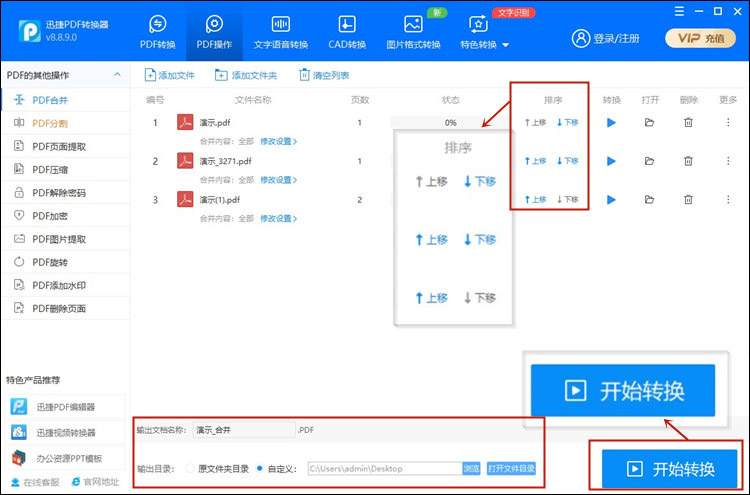Switch to the PDF转换 top tab
The height and width of the screenshot is (495, 750).
(158, 32)
